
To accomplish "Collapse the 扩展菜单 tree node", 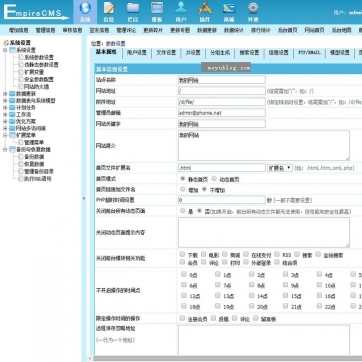I will tap(5, 135).
